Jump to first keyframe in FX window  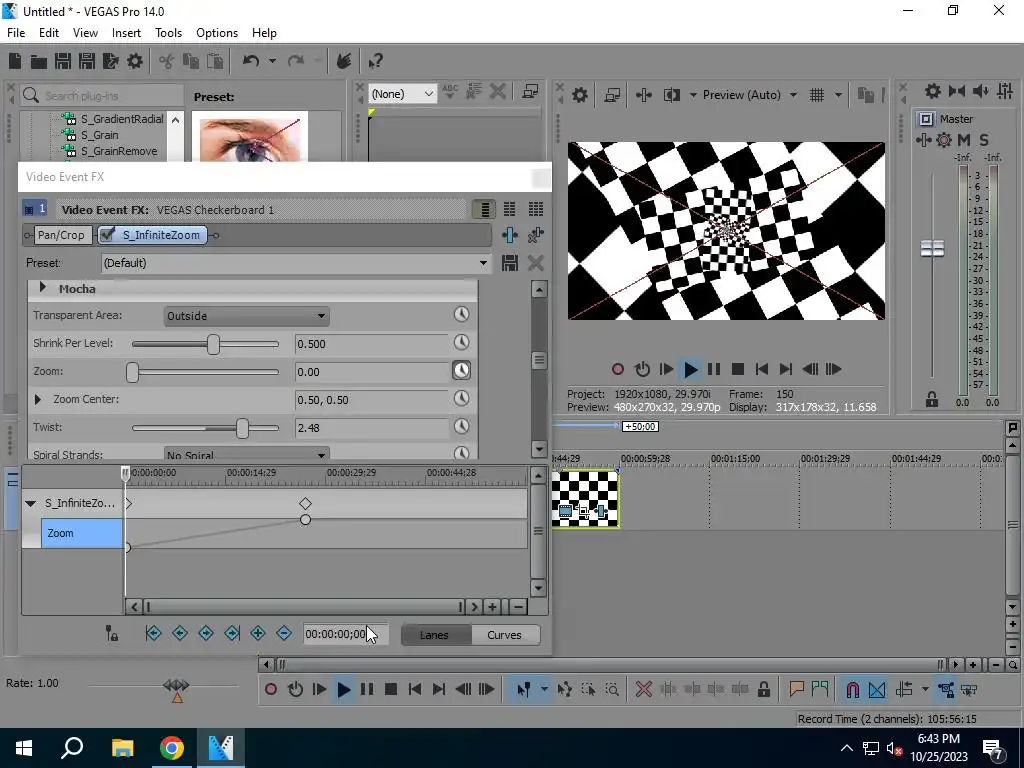click(x=153, y=633)
